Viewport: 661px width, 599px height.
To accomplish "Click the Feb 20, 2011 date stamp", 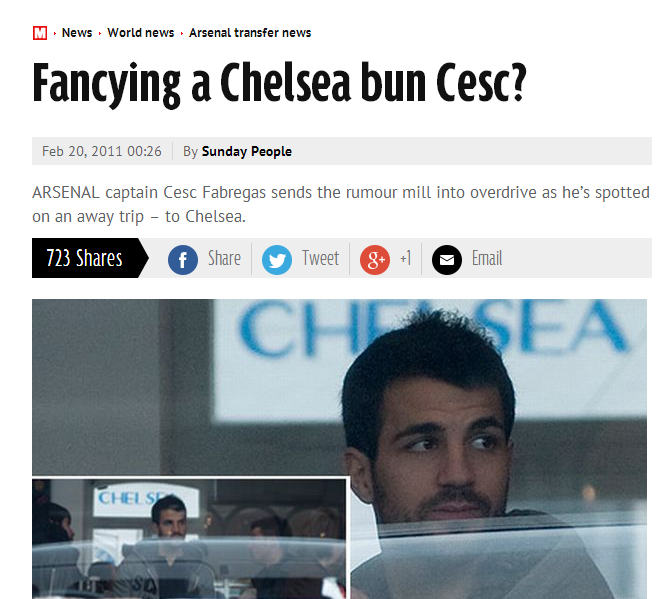I will click(102, 151).
